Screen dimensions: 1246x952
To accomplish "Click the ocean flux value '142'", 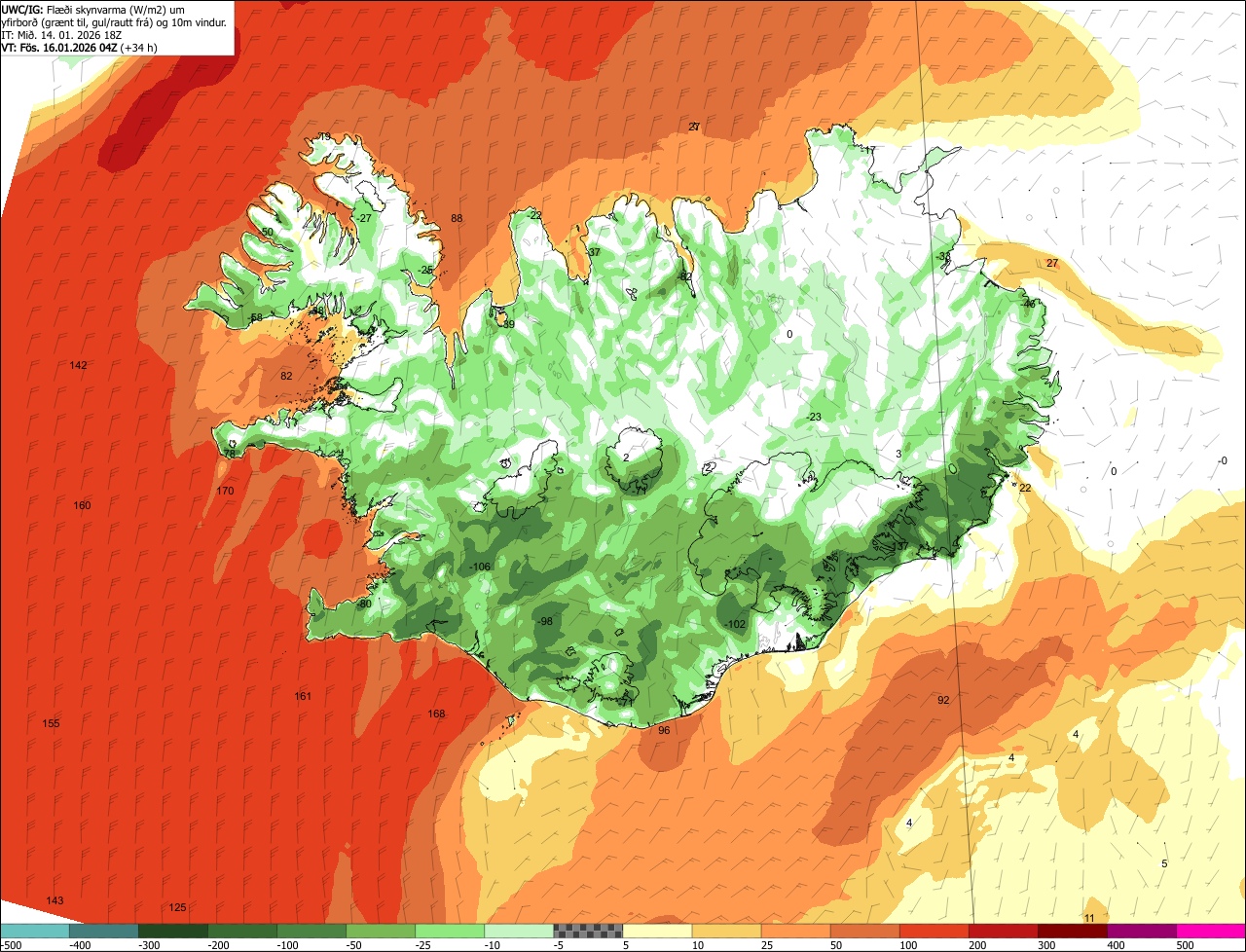I will point(79,366).
